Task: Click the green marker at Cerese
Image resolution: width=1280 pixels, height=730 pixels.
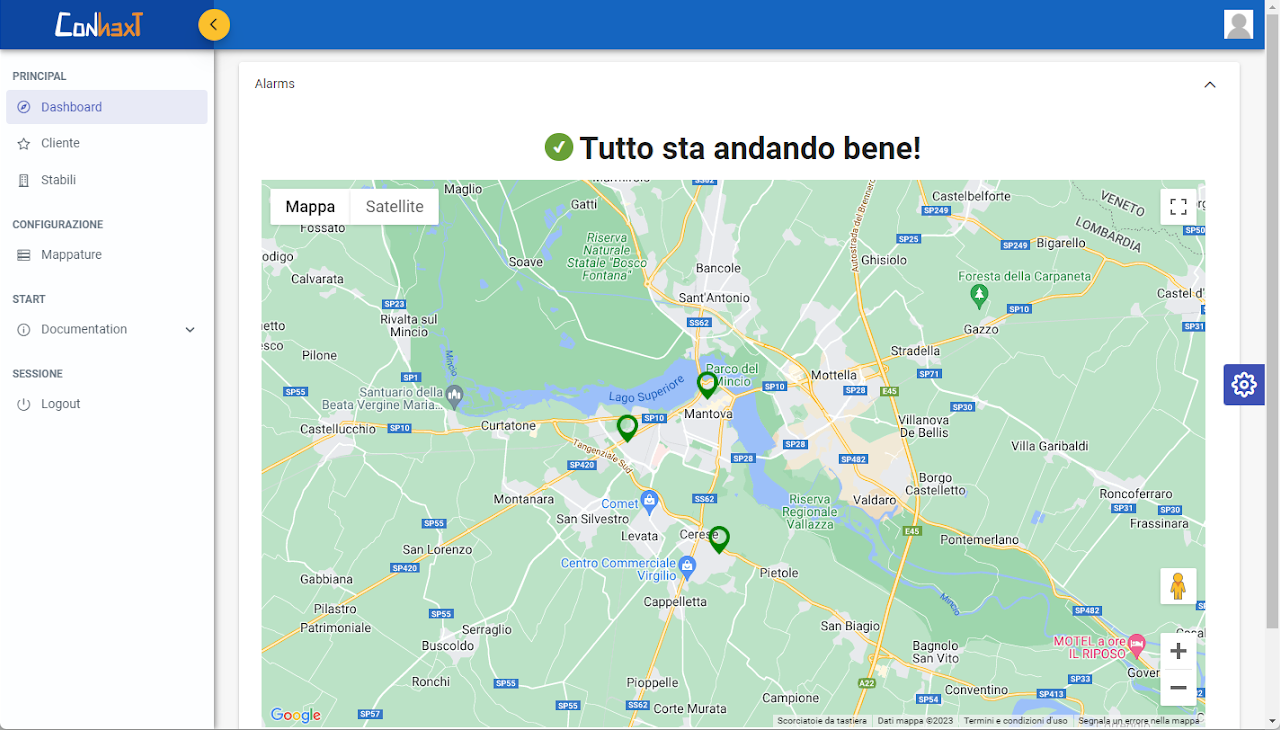Action: tap(718, 539)
